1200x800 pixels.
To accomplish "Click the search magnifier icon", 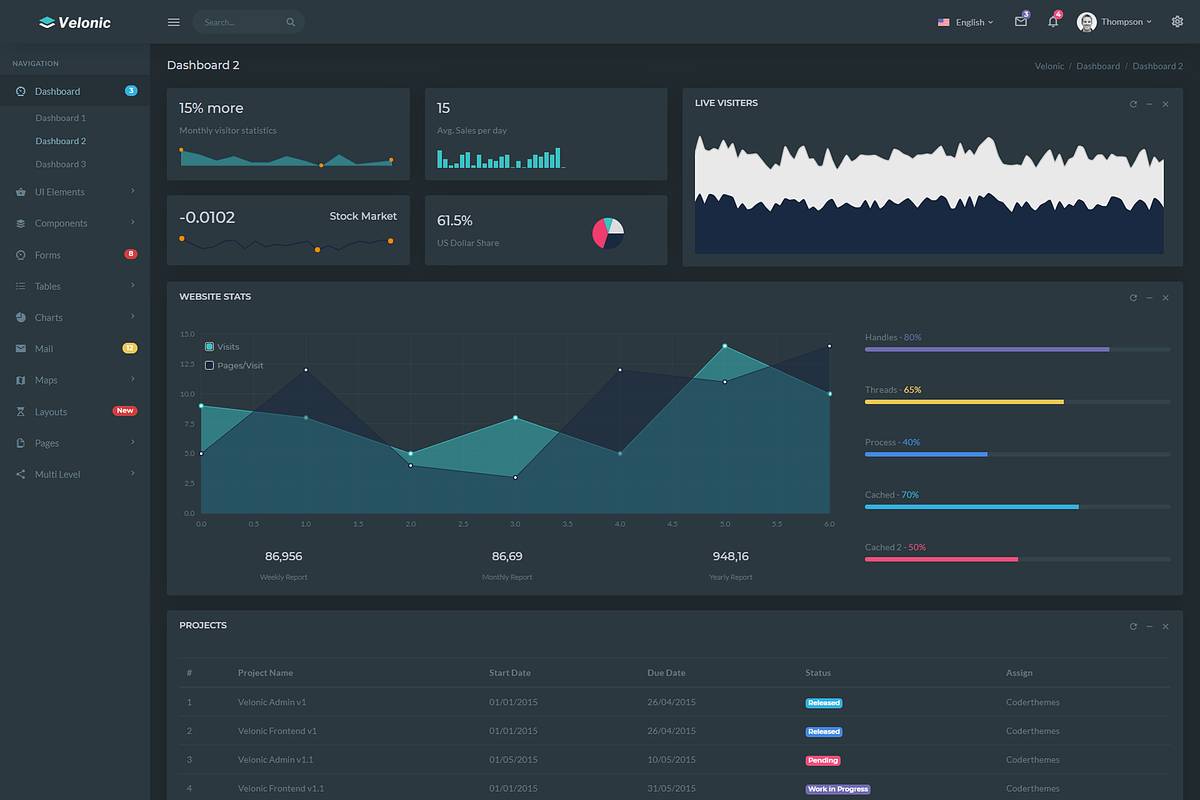I will coord(291,22).
